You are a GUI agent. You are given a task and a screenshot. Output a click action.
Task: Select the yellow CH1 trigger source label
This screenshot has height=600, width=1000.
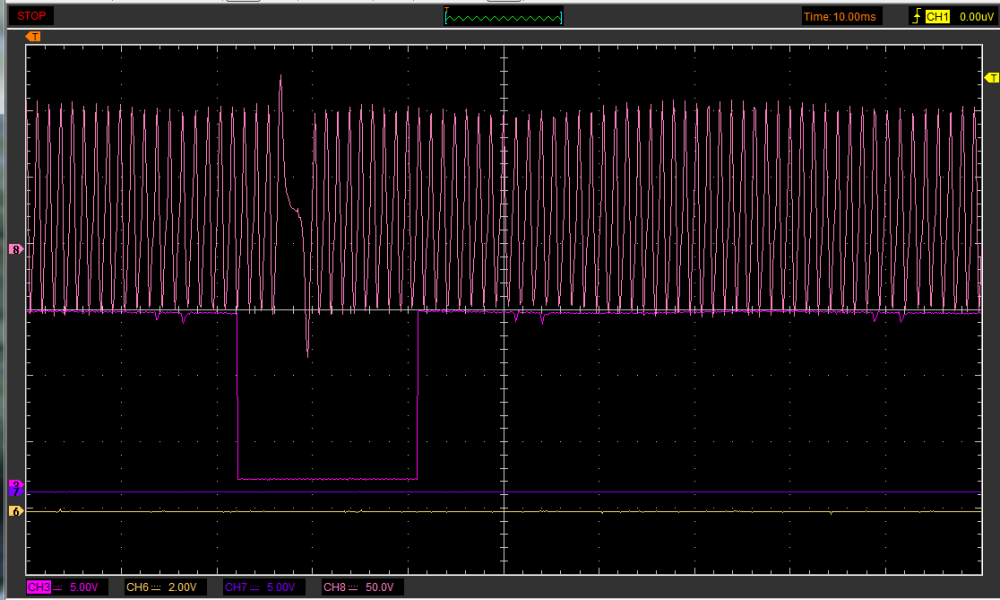tap(937, 16)
